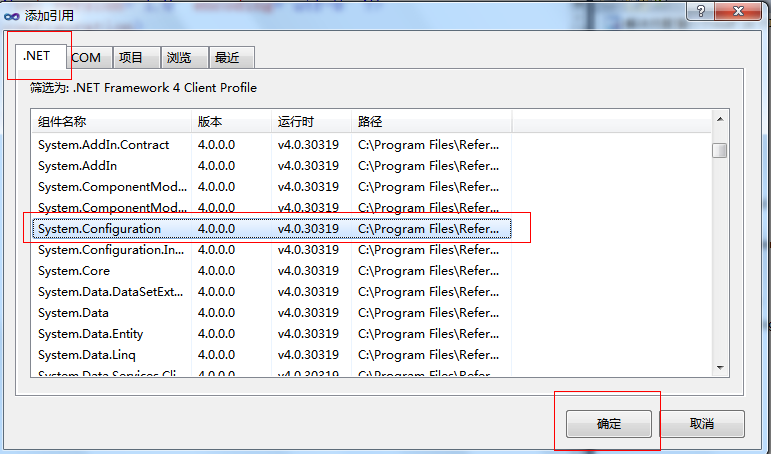
Task: Select System.AddIn.Contract row
Action: 272,145
